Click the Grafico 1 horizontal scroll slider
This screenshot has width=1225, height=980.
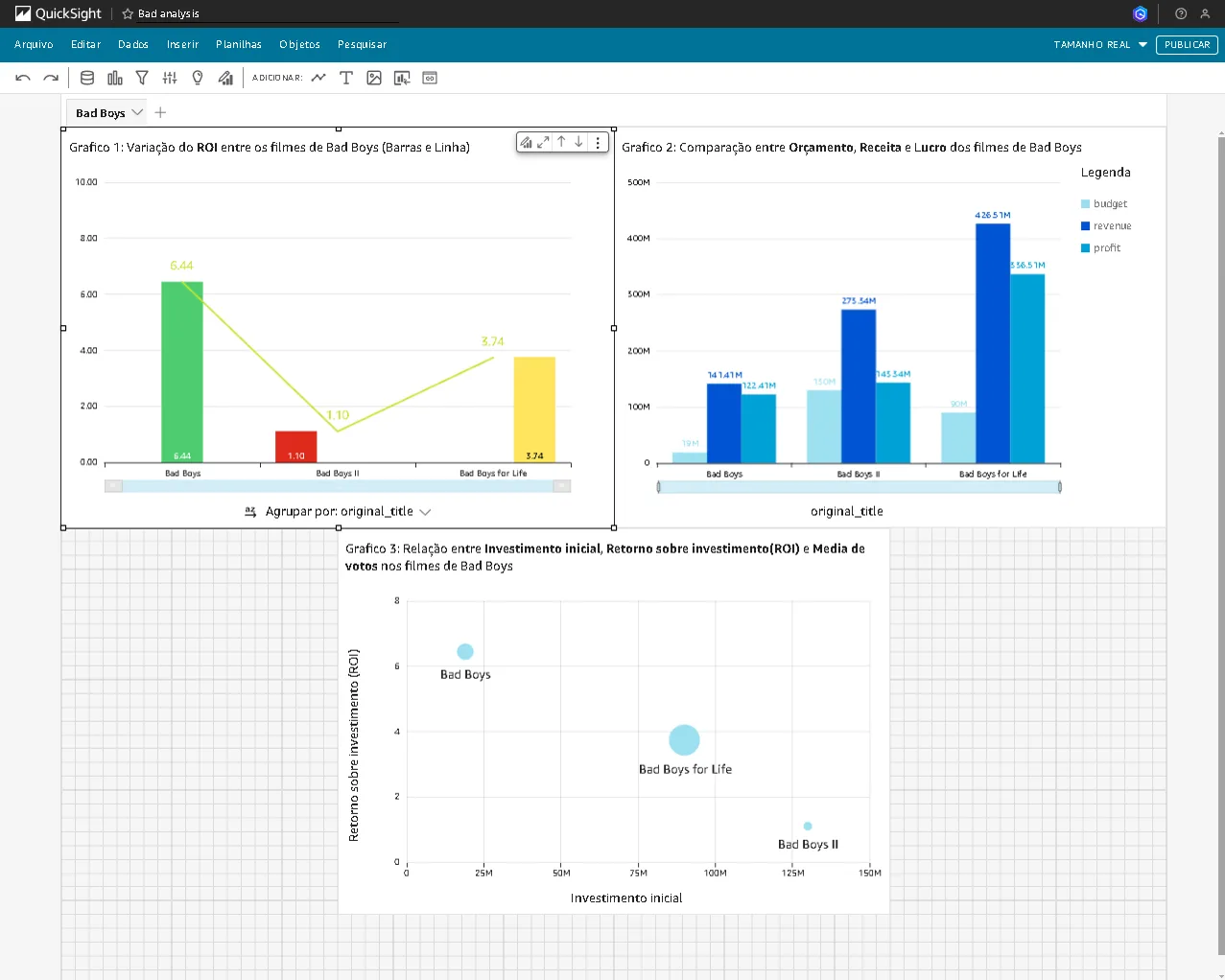338,486
